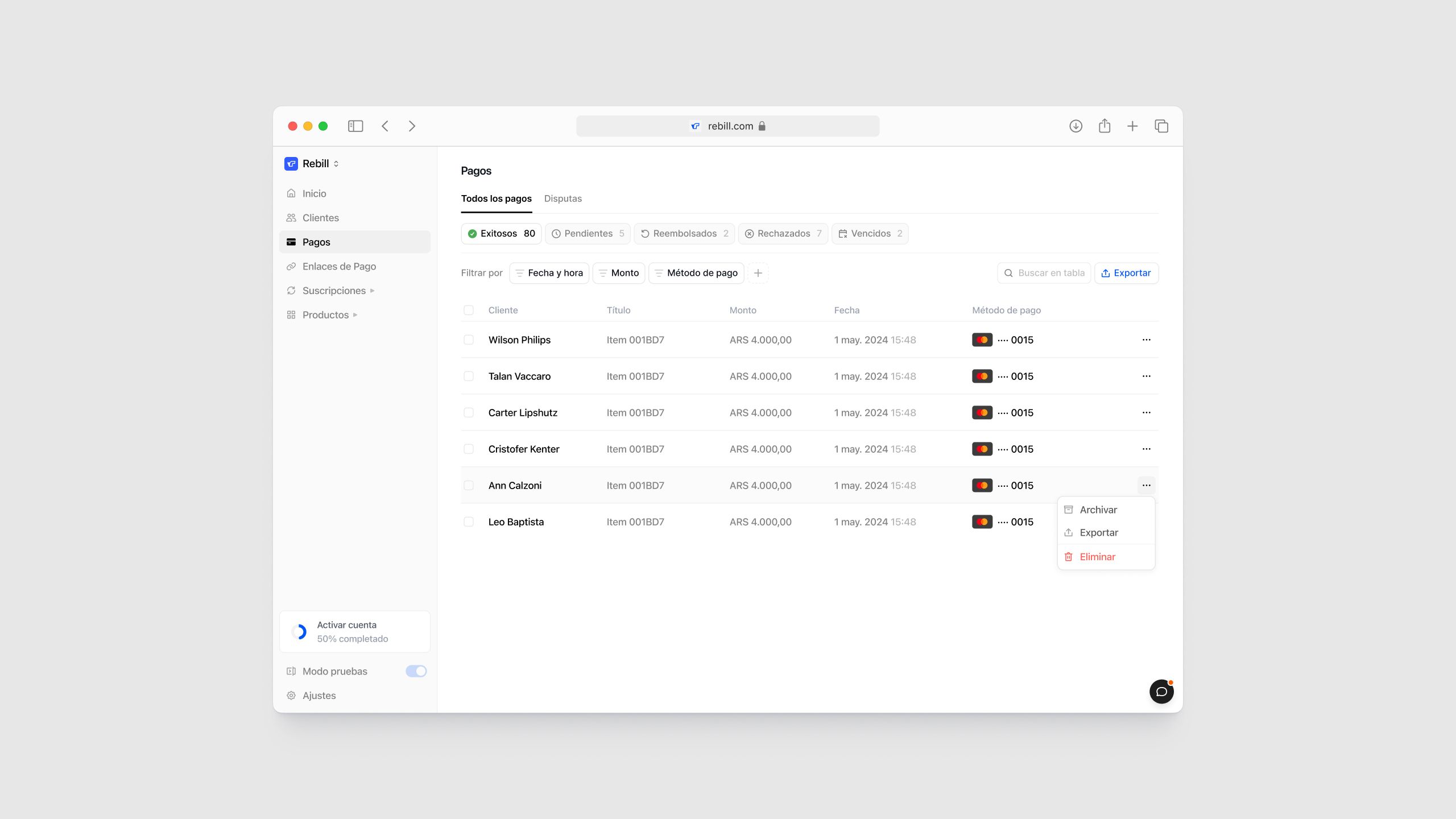Open three-dot menu for Wilson Philips row
1456x819 pixels.
pos(1146,340)
